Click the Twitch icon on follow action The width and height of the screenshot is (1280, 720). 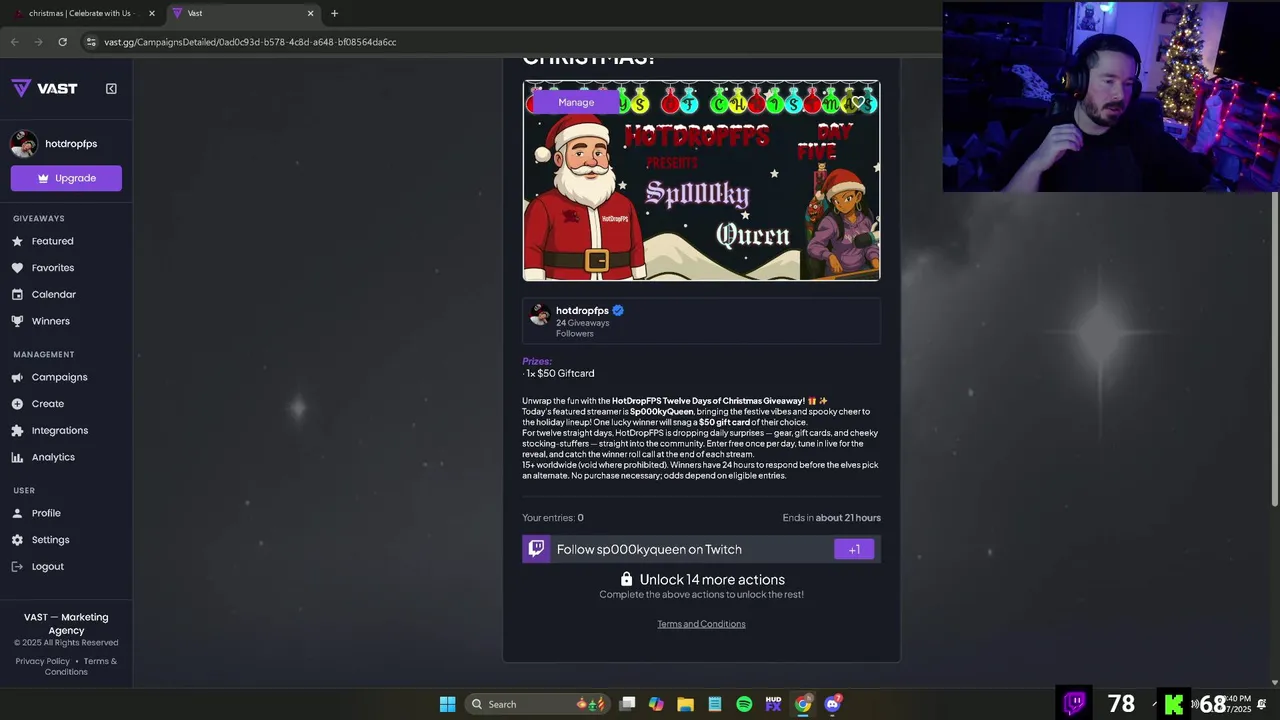[x=536, y=549]
